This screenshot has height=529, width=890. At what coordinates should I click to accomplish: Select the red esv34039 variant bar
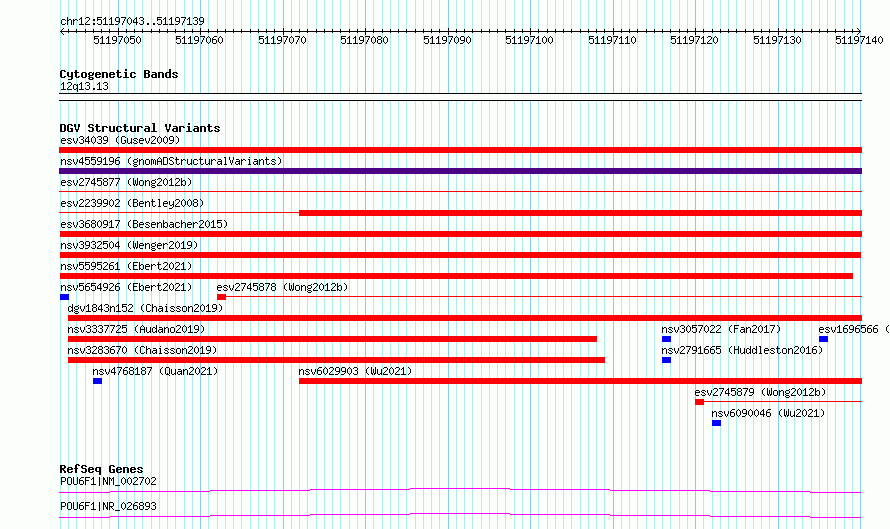[460, 150]
